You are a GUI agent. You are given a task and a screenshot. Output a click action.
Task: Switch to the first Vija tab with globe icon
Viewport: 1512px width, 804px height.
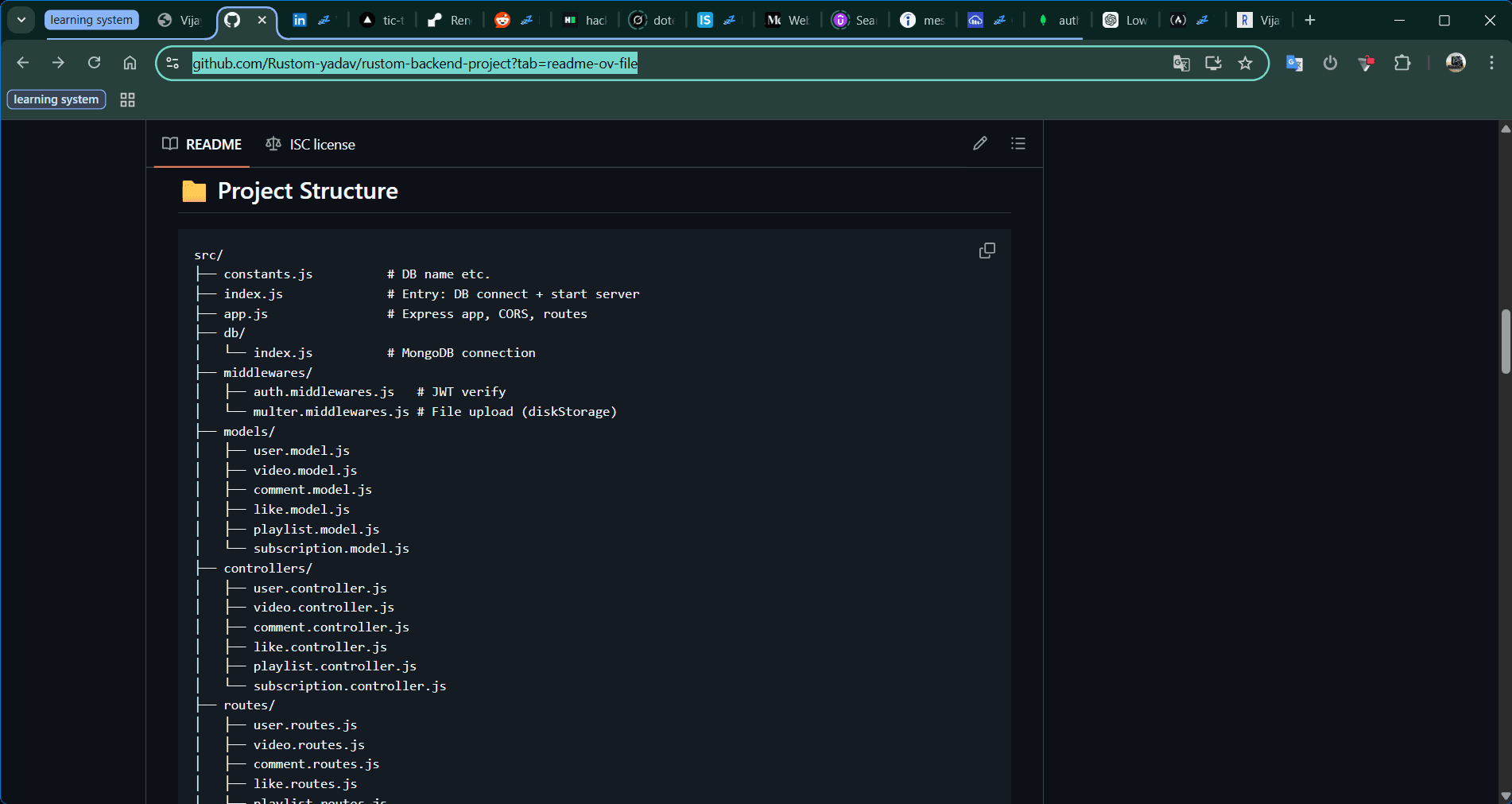tap(180, 20)
